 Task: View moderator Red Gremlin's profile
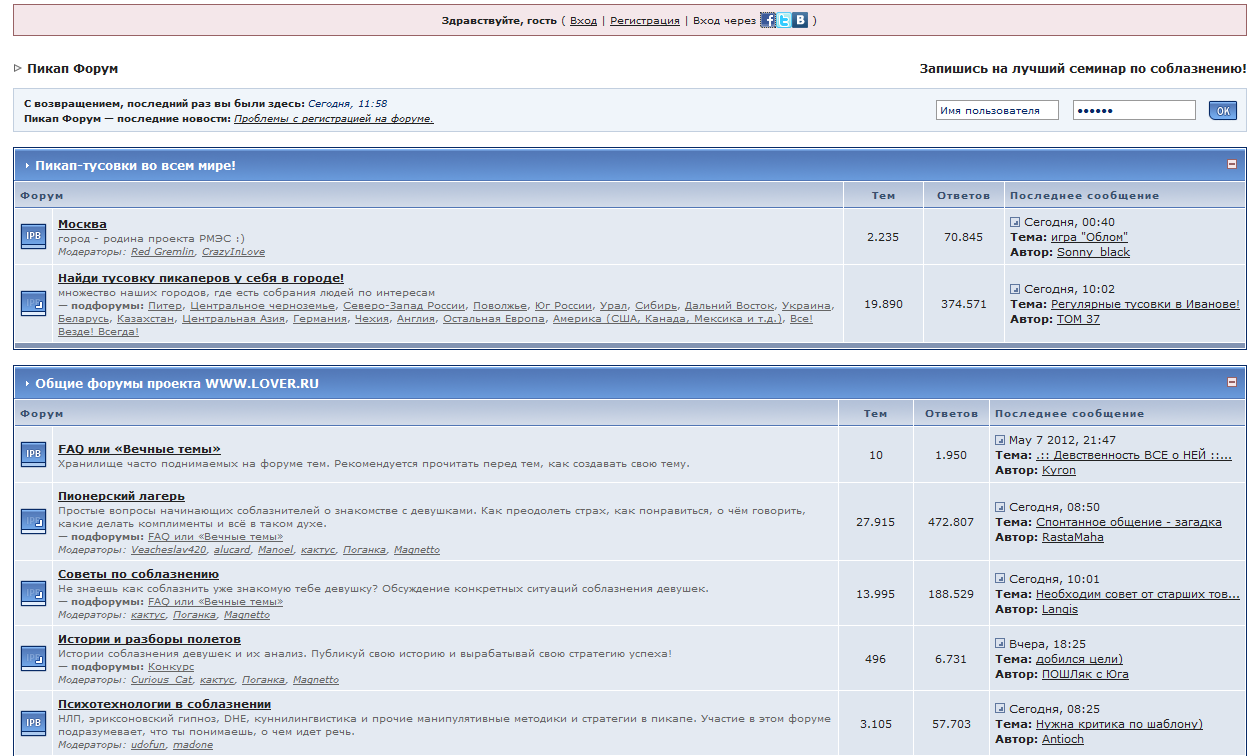(x=160, y=252)
